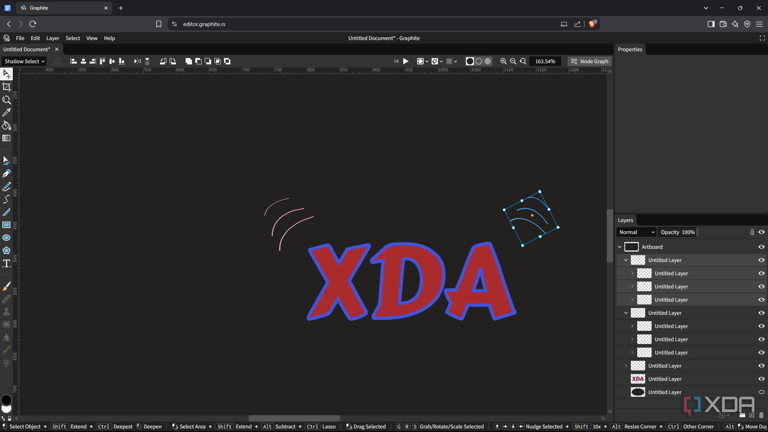Click the black primary color swatch
Viewport: 768px width, 432px height.
[x=6, y=400]
